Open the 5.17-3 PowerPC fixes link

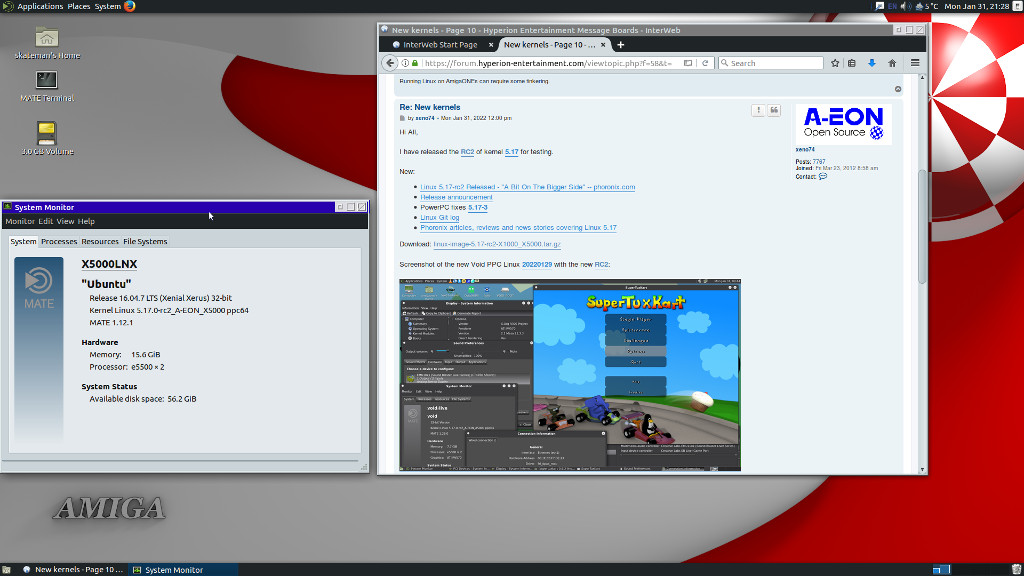(477, 207)
